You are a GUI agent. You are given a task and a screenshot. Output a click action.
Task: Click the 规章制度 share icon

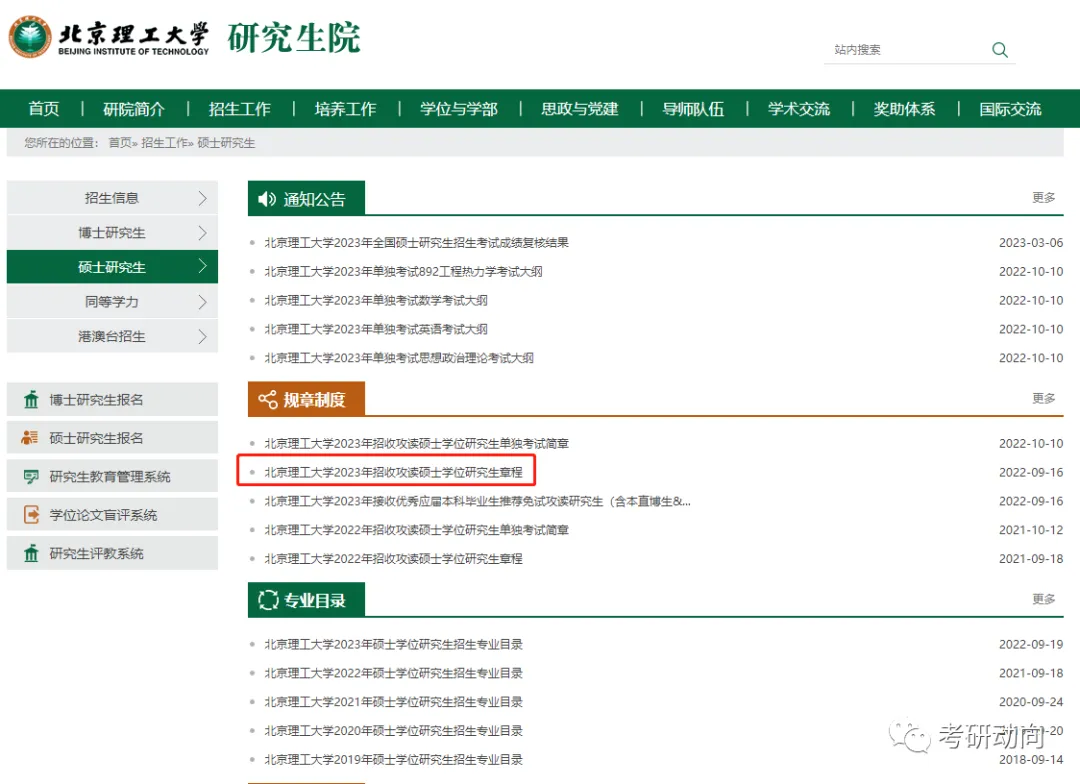(267, 400)
